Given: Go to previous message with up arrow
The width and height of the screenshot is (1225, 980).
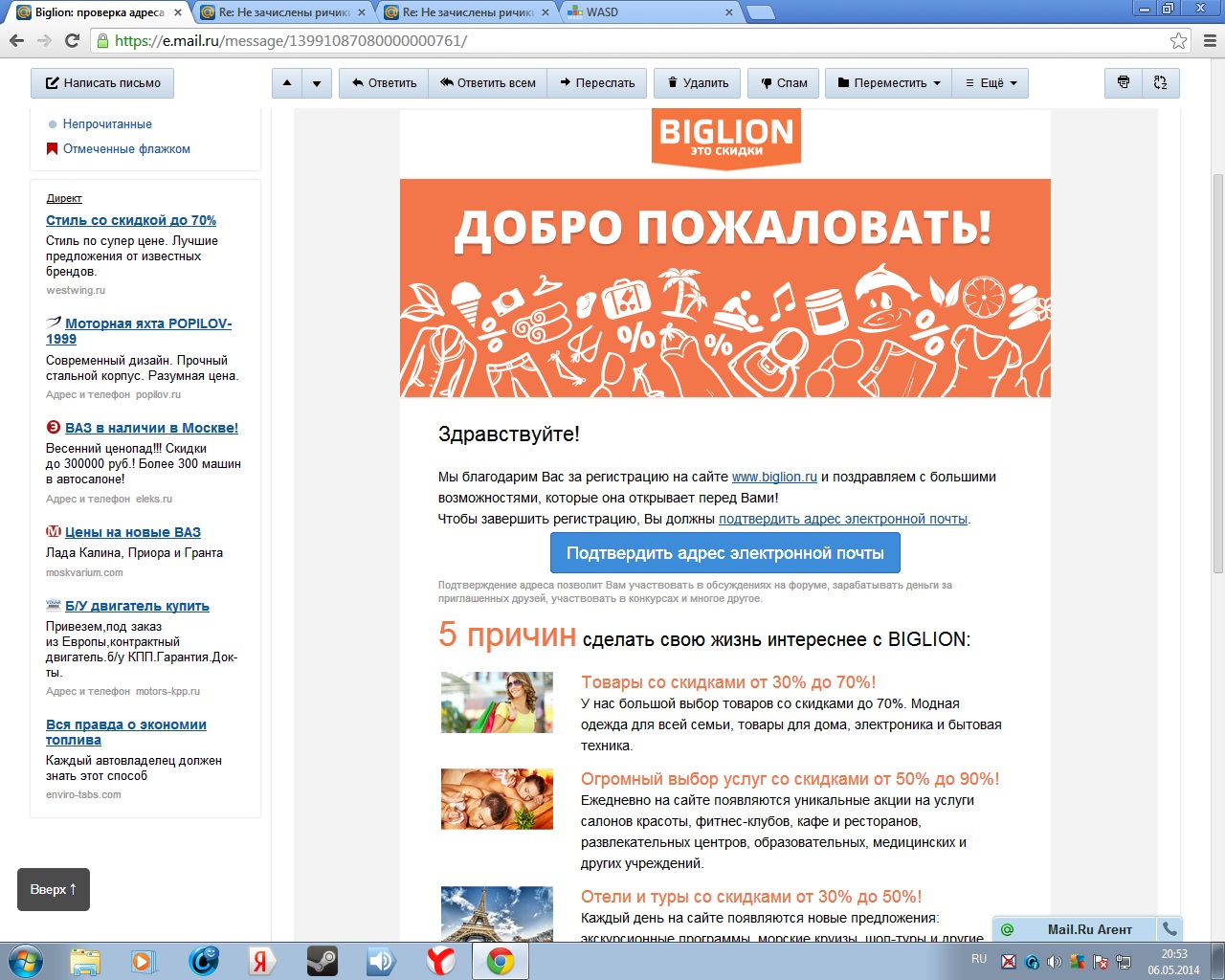Looking at the screenshot, I should [287, 83].
